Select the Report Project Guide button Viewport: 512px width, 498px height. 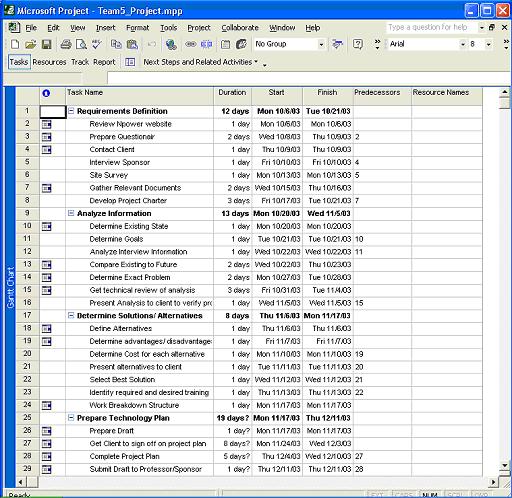104,62
